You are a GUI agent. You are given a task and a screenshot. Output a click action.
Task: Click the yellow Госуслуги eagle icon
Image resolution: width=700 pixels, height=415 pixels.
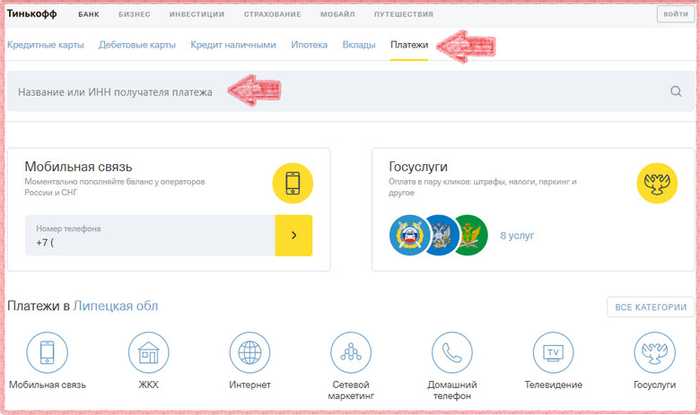point(657,183)
